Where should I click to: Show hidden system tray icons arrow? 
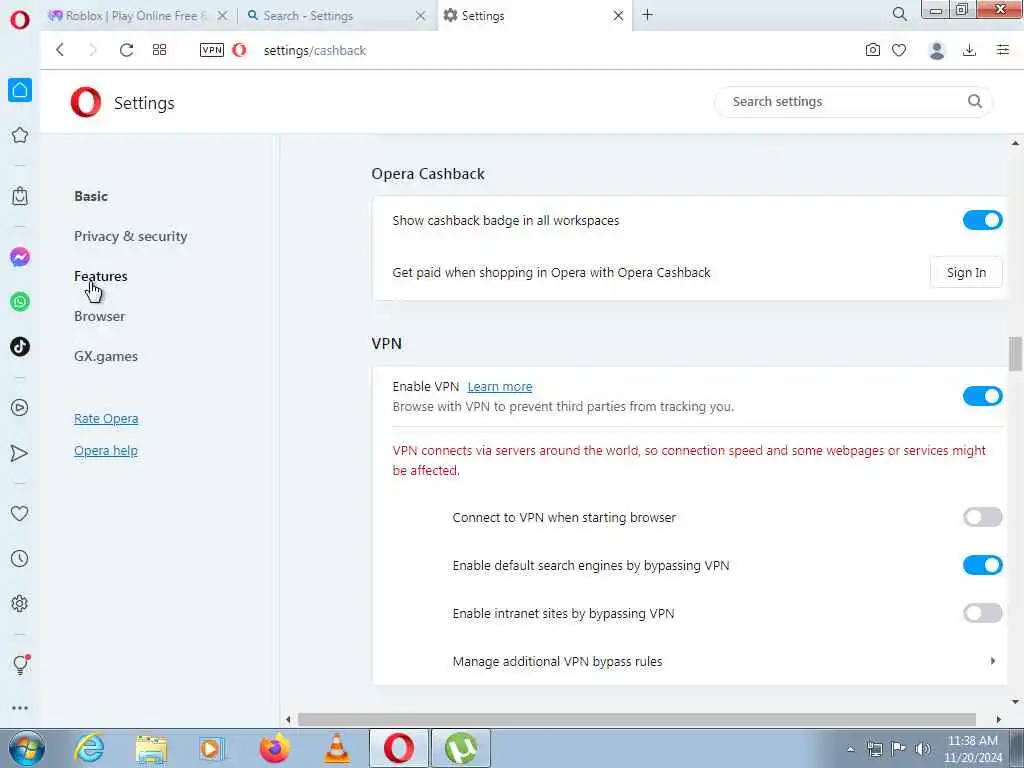click(x=850, y=749)
